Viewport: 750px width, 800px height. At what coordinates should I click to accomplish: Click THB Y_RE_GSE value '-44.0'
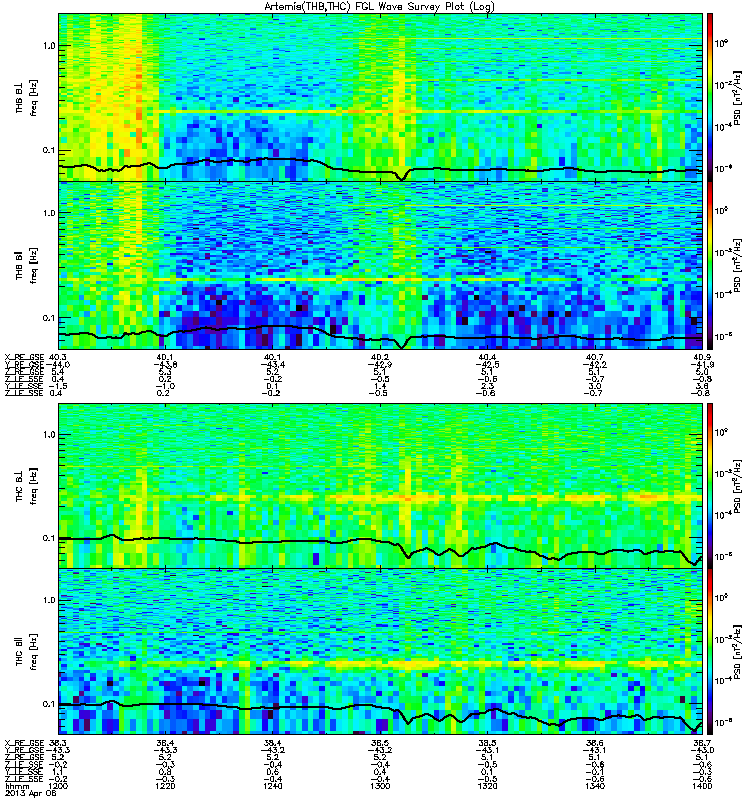[x=58, y=365]
